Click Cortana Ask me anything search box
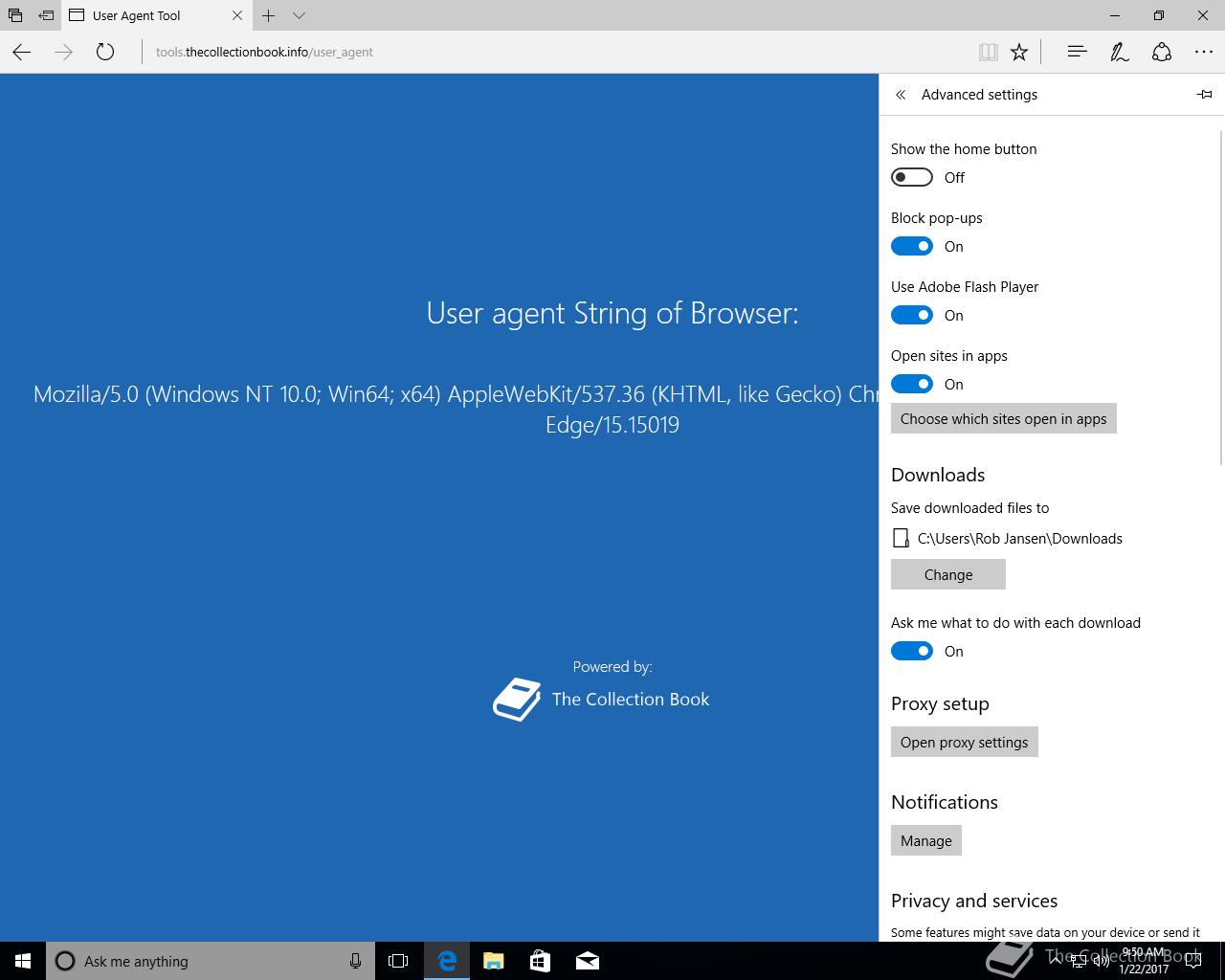Viewport: 1225px width, 980px height. (211, 961)
